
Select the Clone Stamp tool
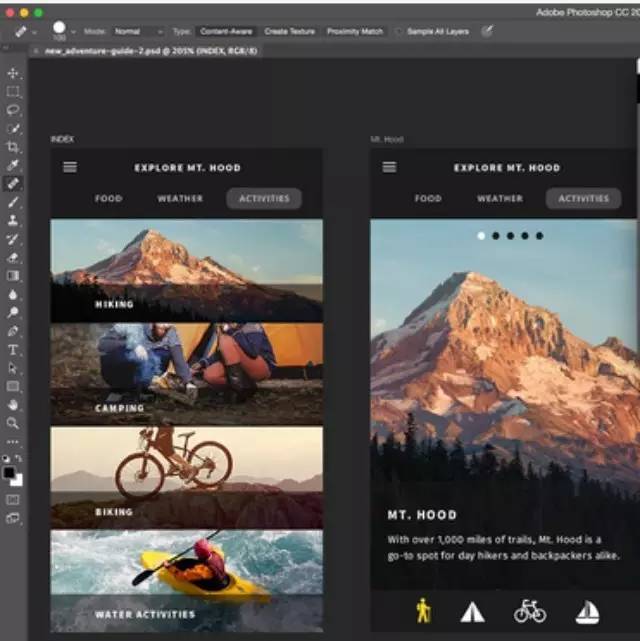pos(13,221)
